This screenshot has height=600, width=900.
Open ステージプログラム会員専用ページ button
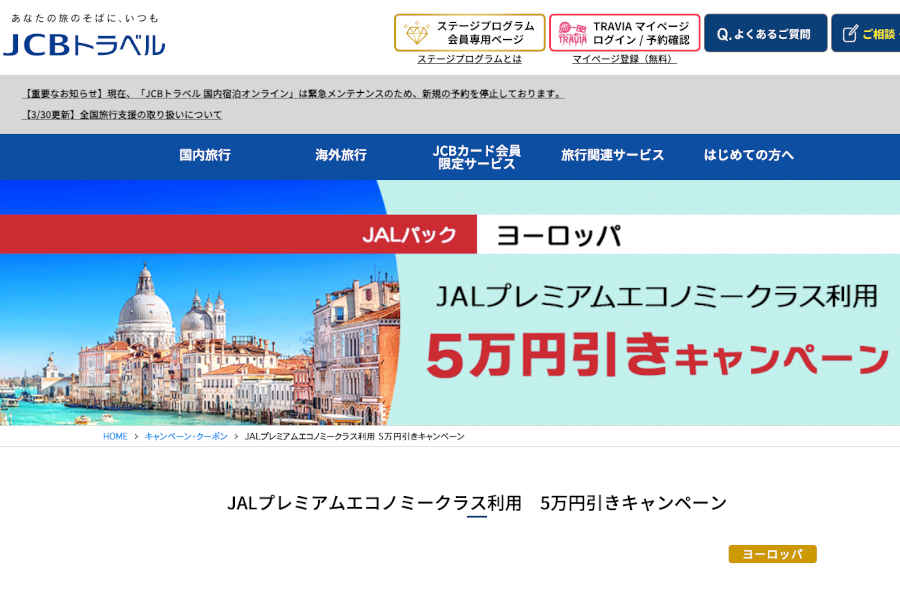point(470,33)
